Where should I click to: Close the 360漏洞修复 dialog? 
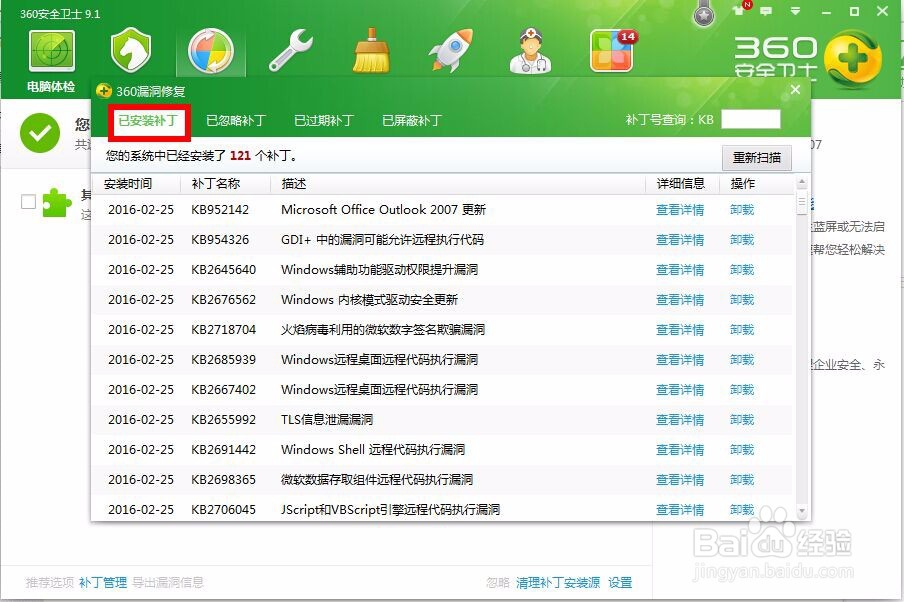tap(796, 89)
